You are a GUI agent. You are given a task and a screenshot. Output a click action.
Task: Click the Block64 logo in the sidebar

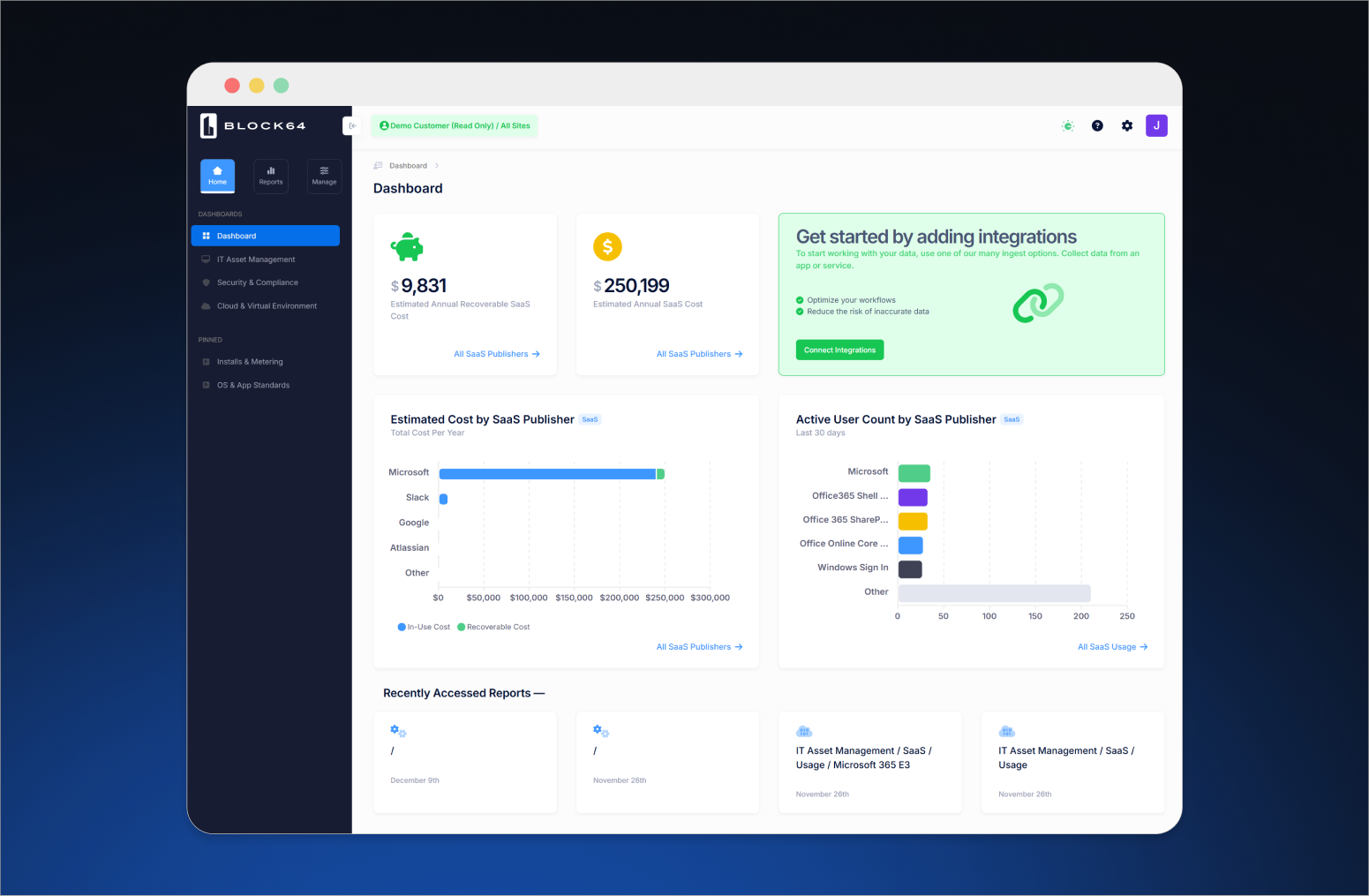point(252,125)
